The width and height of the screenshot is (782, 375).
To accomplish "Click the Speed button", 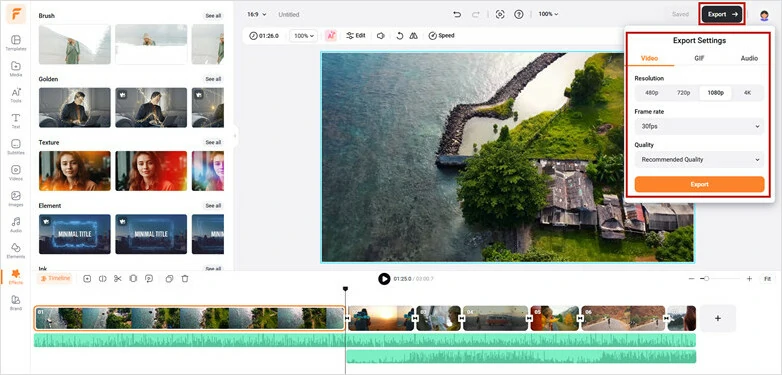I will [x=441, y=36].
